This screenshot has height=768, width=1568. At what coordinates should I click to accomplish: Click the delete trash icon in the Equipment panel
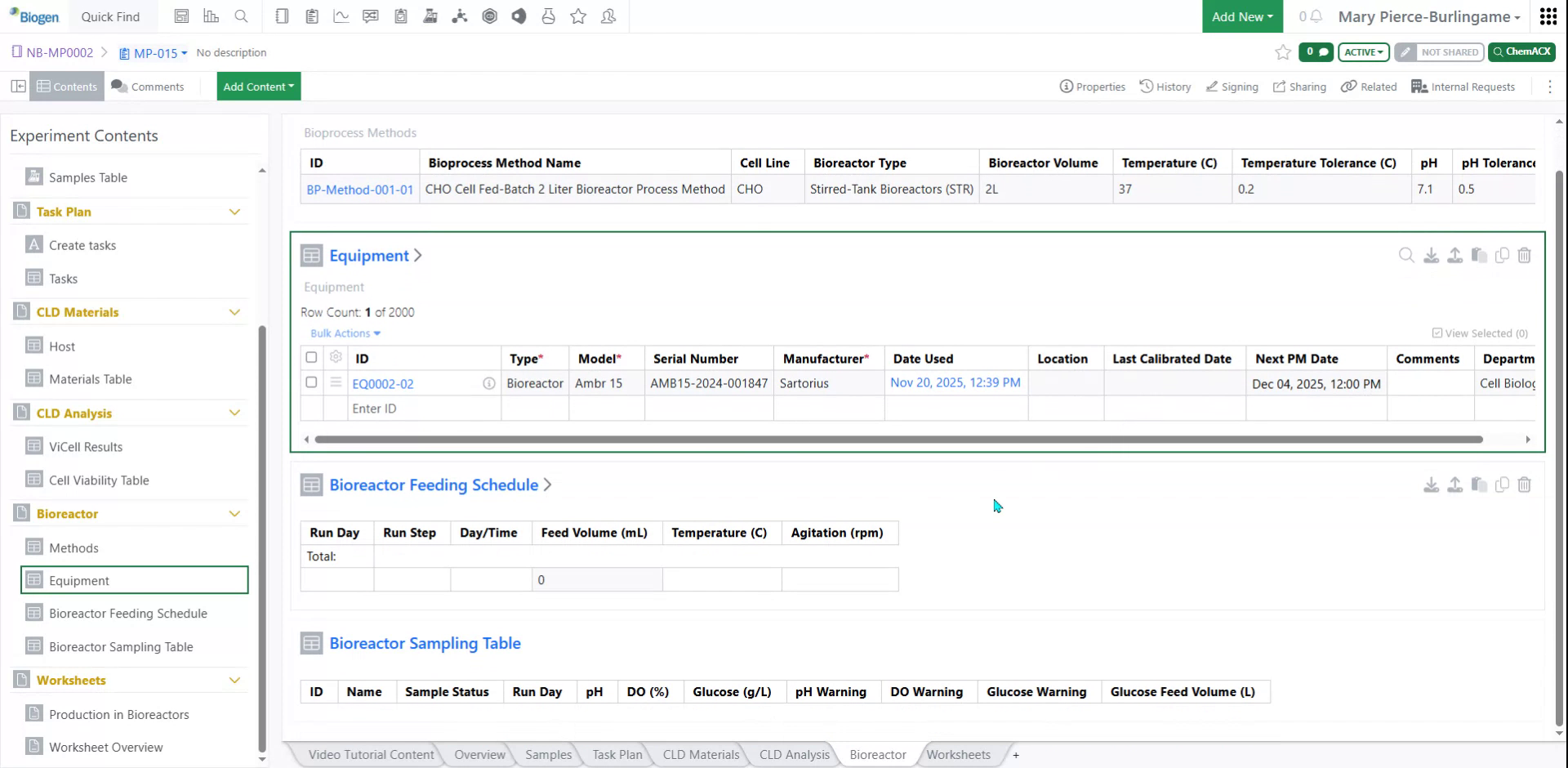[x=1525, y=255]
